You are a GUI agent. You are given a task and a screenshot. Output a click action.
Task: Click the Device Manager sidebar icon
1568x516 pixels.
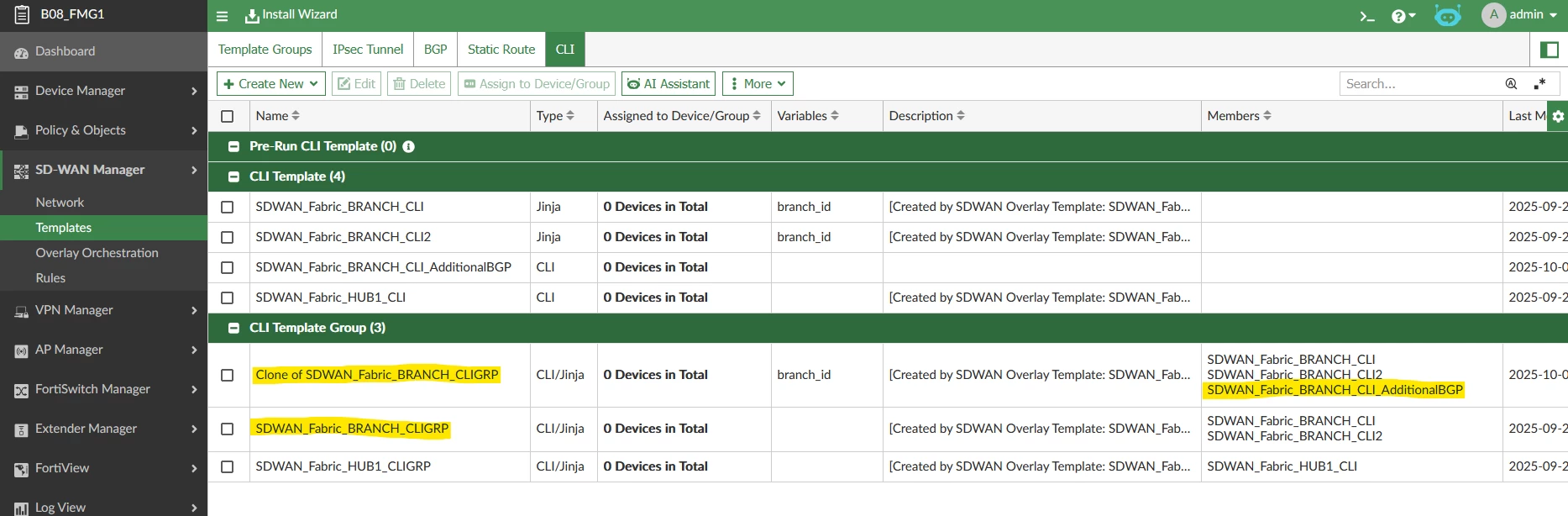pyautogui.click(x=21, y=92)
